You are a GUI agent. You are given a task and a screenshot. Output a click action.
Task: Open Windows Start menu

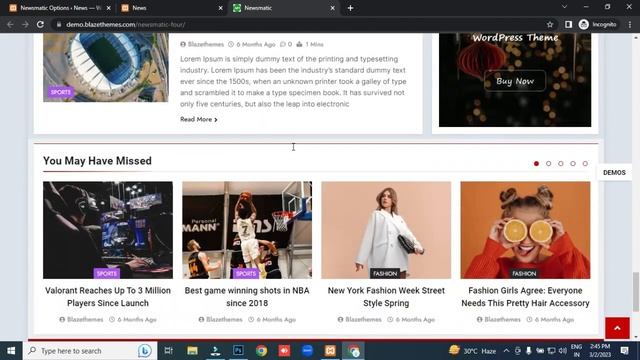11,351
